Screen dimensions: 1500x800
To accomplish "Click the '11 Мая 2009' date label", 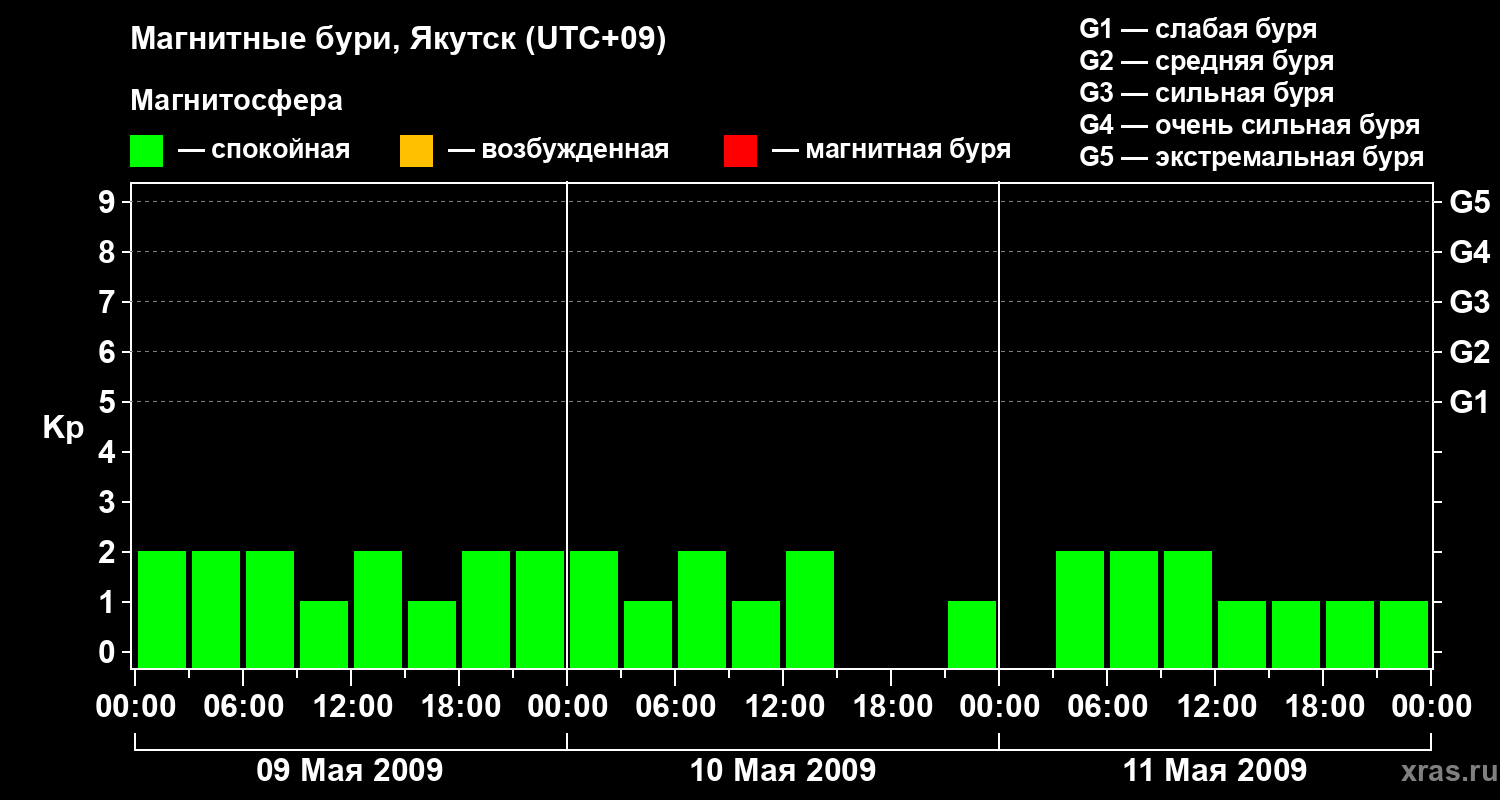I will click(1215, 770).
